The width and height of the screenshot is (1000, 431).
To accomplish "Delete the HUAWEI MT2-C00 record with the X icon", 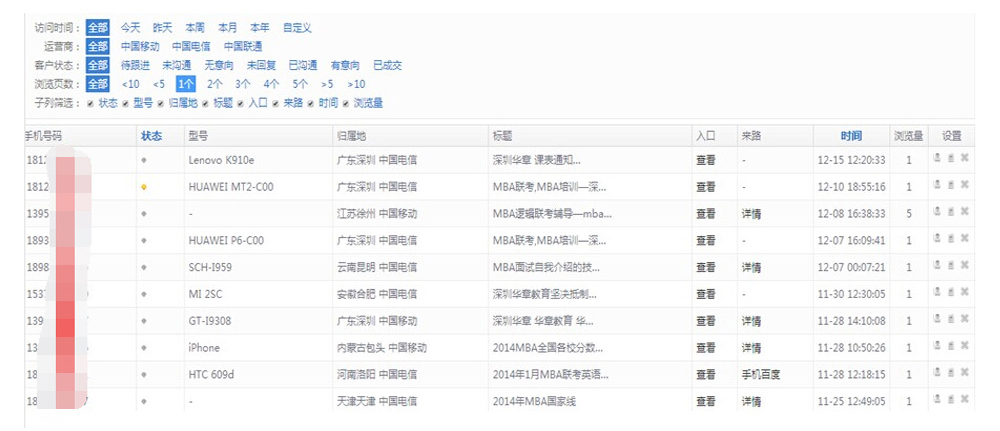I will pos(965,185).
